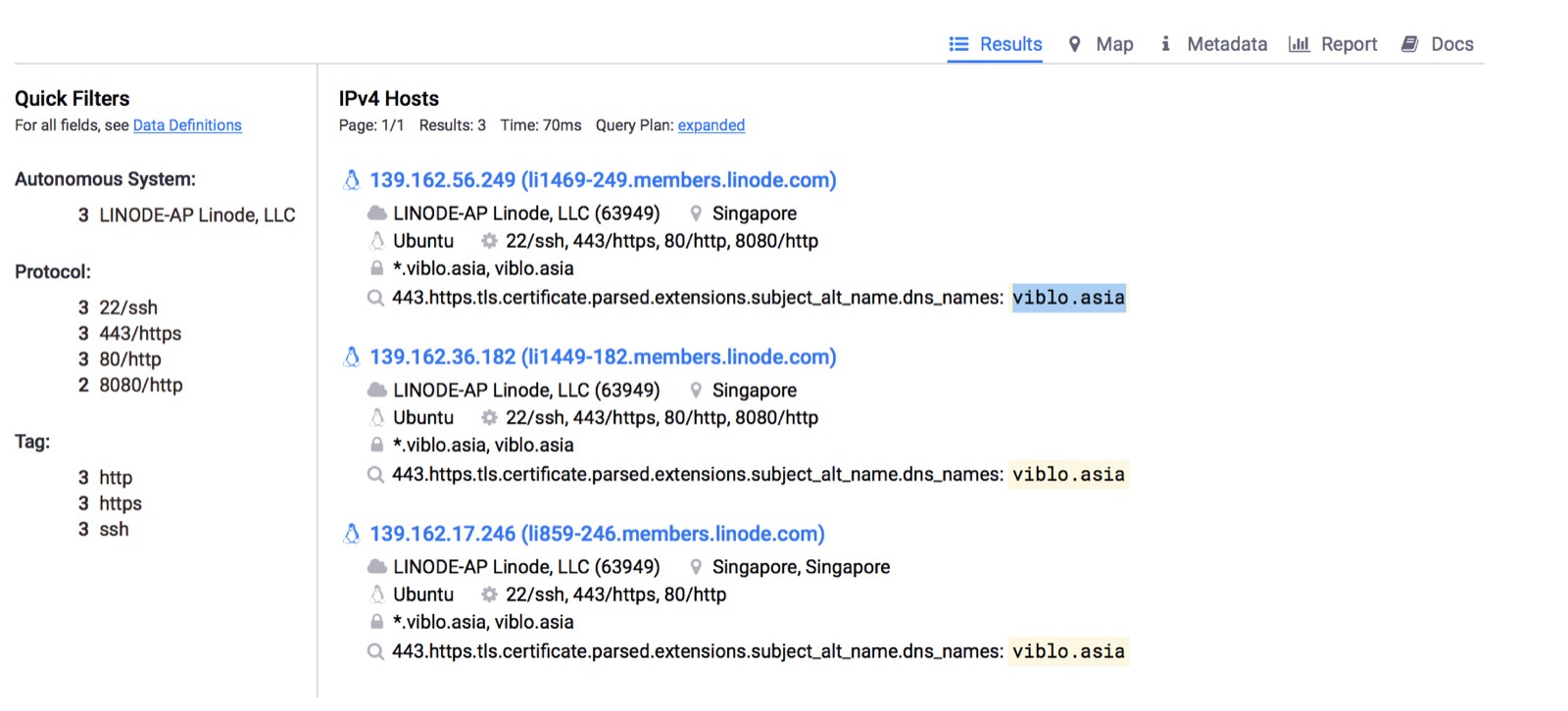Click padlock icon in 139.162.56.249 result
The image size is (1568, 711).
pyautogui.click(x=376, y=268)
